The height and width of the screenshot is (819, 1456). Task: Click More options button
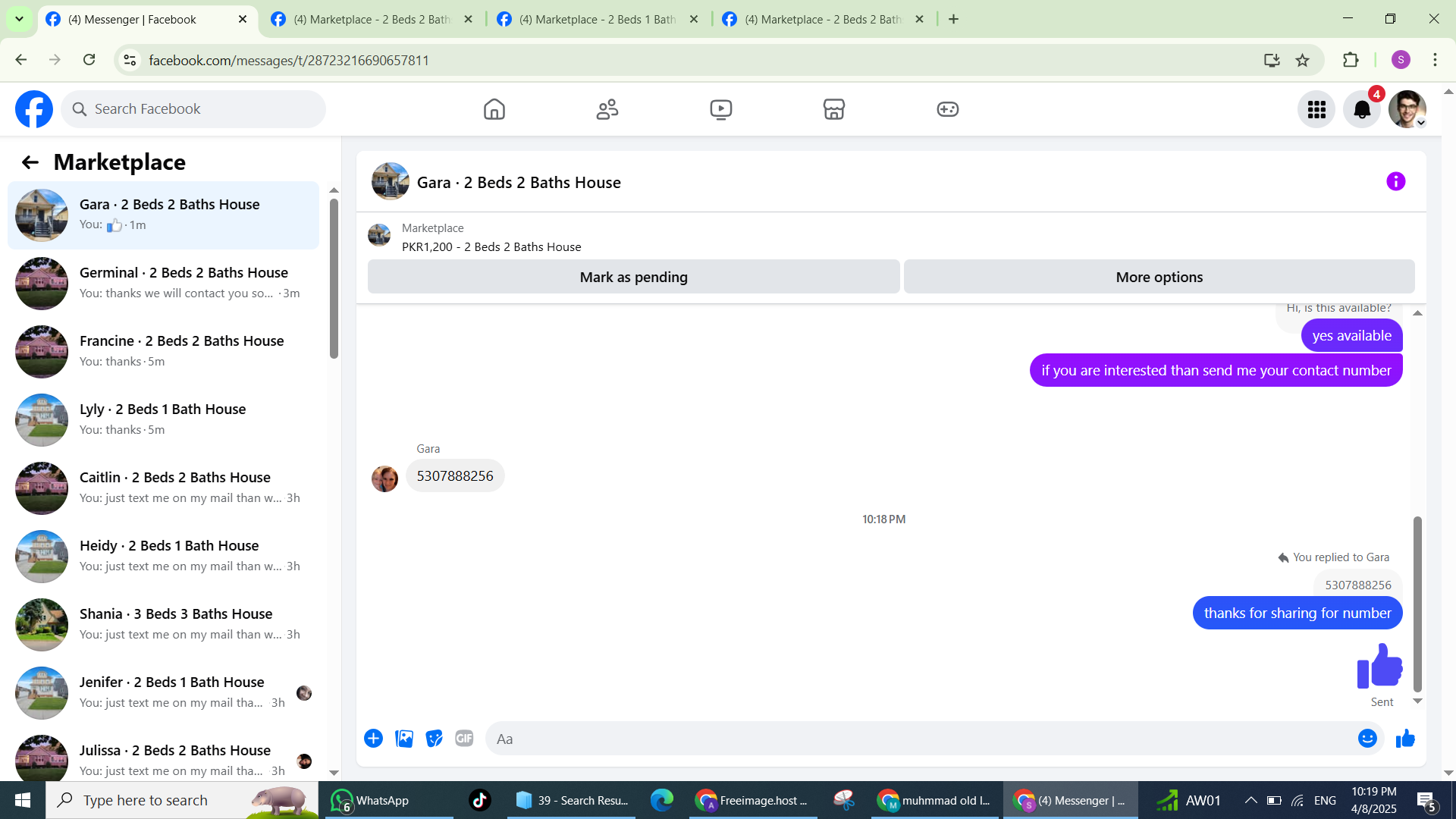pos(1159,278)
